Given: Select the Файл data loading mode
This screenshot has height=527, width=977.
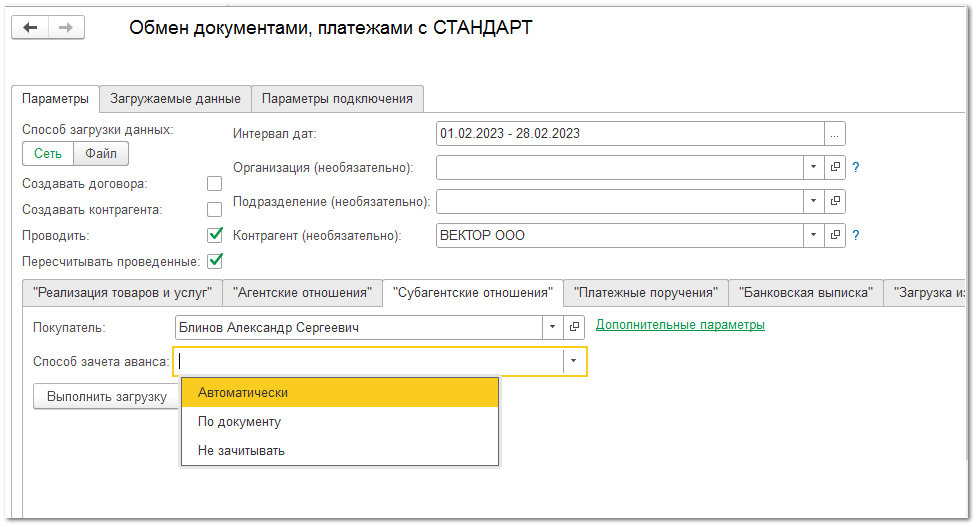Looking at the screenshot, I should pyautogui.click(x=101, y=153).
